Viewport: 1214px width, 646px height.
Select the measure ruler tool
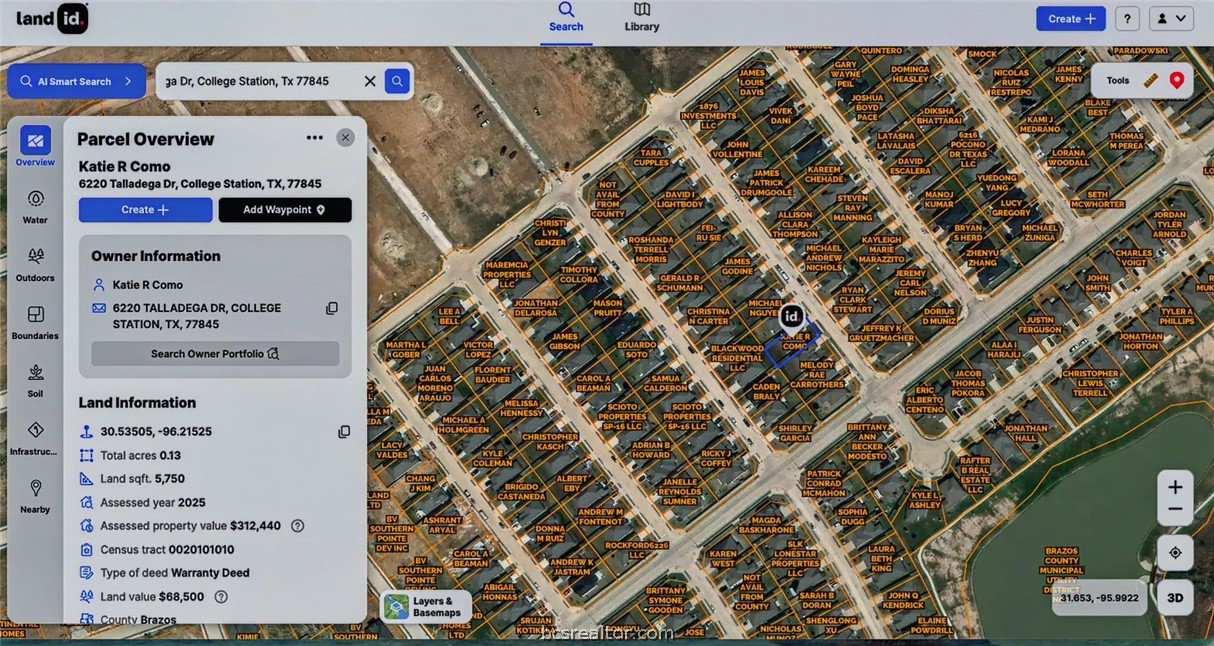point(1151,81)
